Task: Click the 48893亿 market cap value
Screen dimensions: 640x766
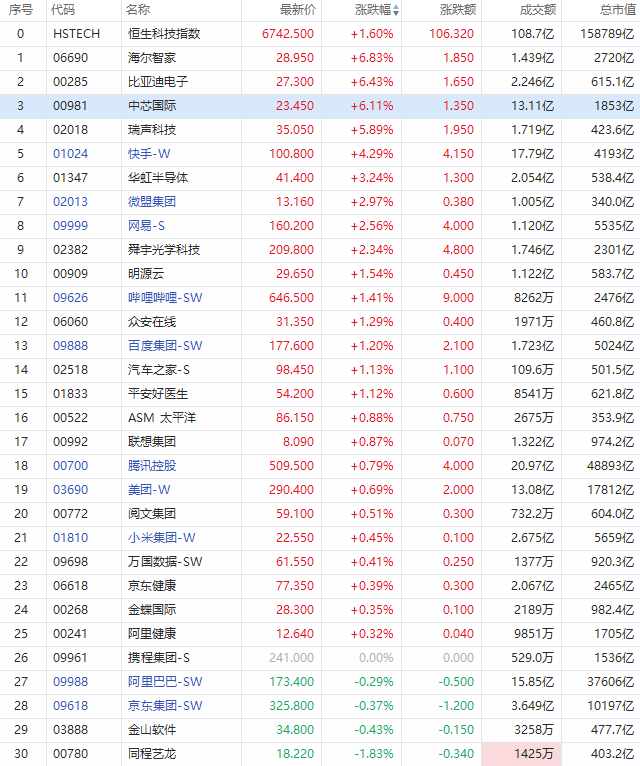Action: (611, 466)
